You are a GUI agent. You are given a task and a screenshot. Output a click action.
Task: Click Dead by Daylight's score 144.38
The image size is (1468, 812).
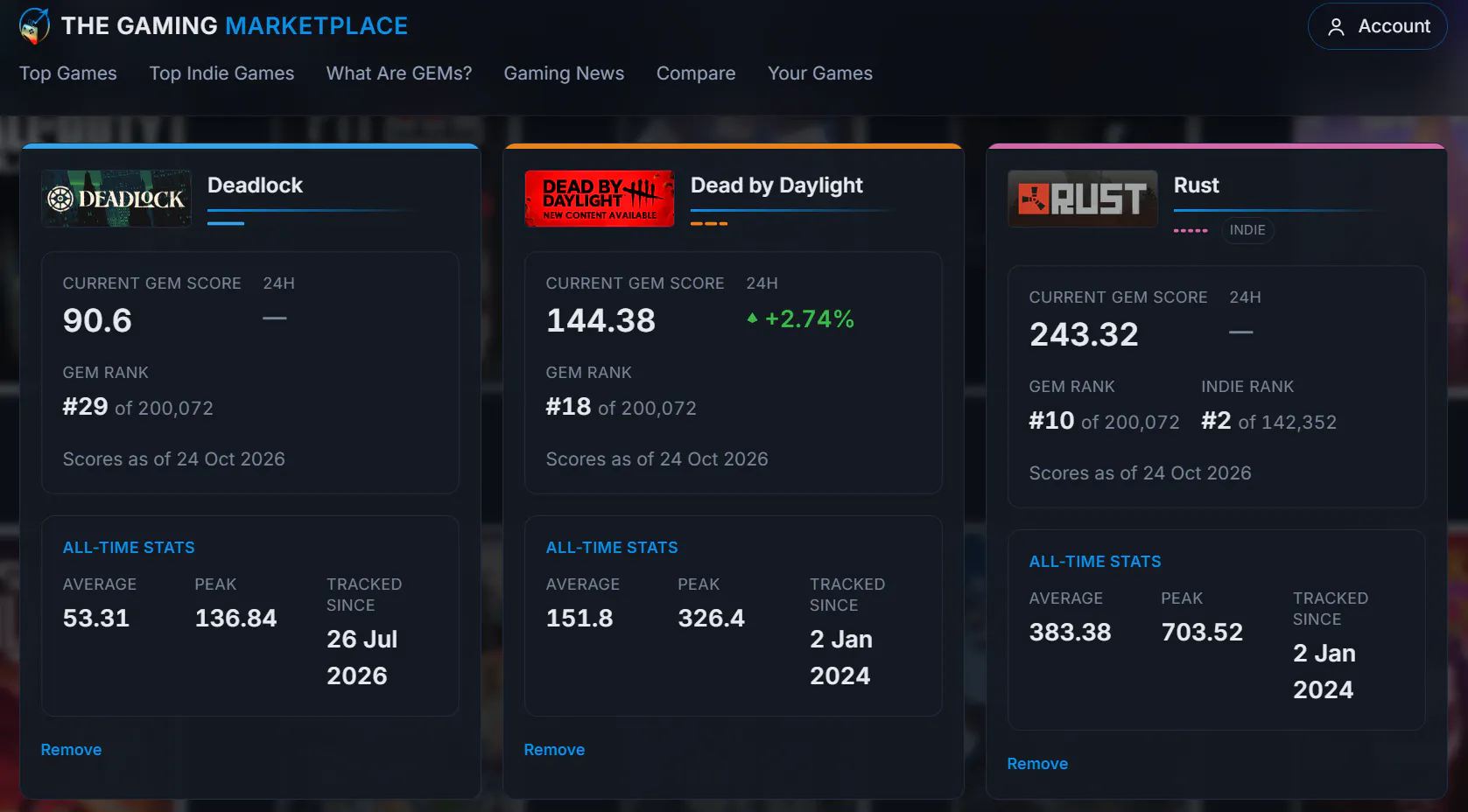click(x=601, y=320)
